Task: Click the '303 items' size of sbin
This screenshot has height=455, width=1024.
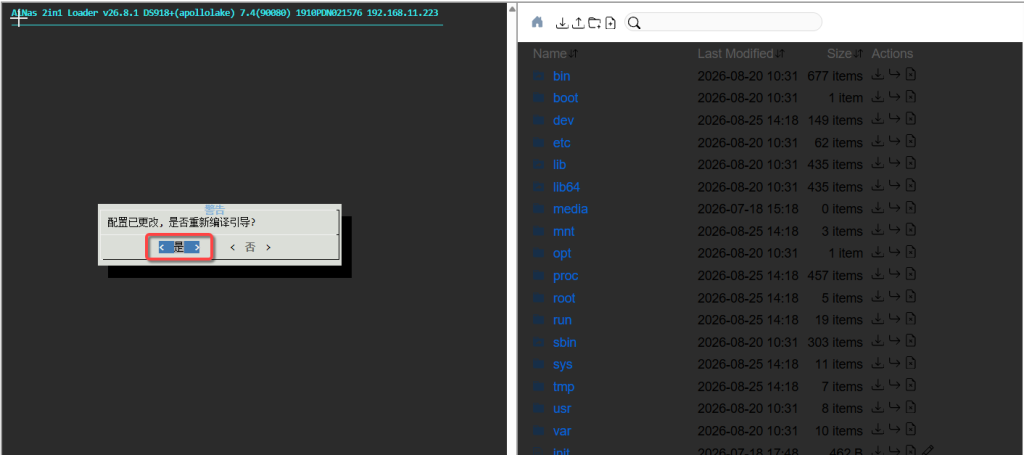Action: [835, 342]
